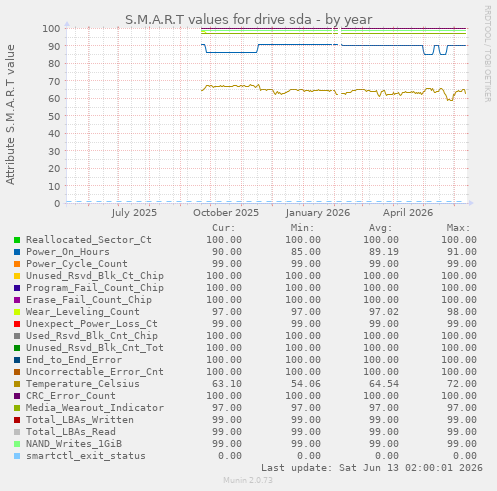497x491 pixels.
Task: Select the Uncorrectable_Error_Cnt label
Action: [x=95, y=372]
